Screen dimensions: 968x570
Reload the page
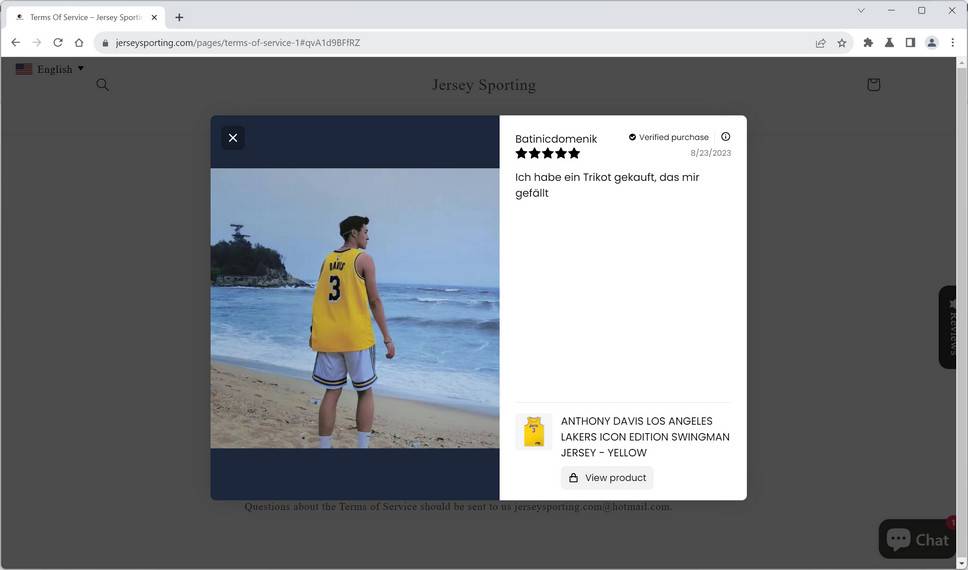click(x=57, y=43)
